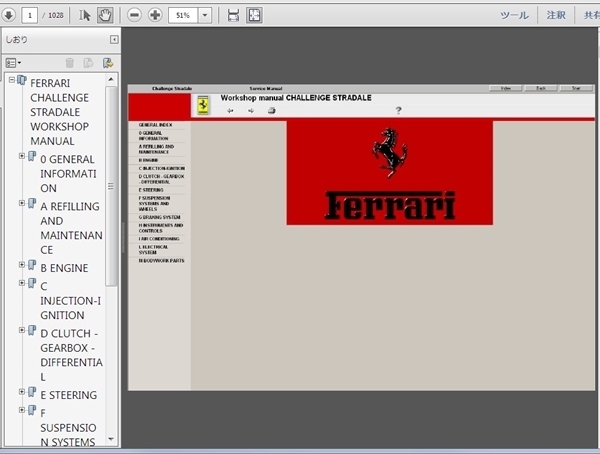Click the page number input field
This screenshot has width=600, height=454.
30,15
